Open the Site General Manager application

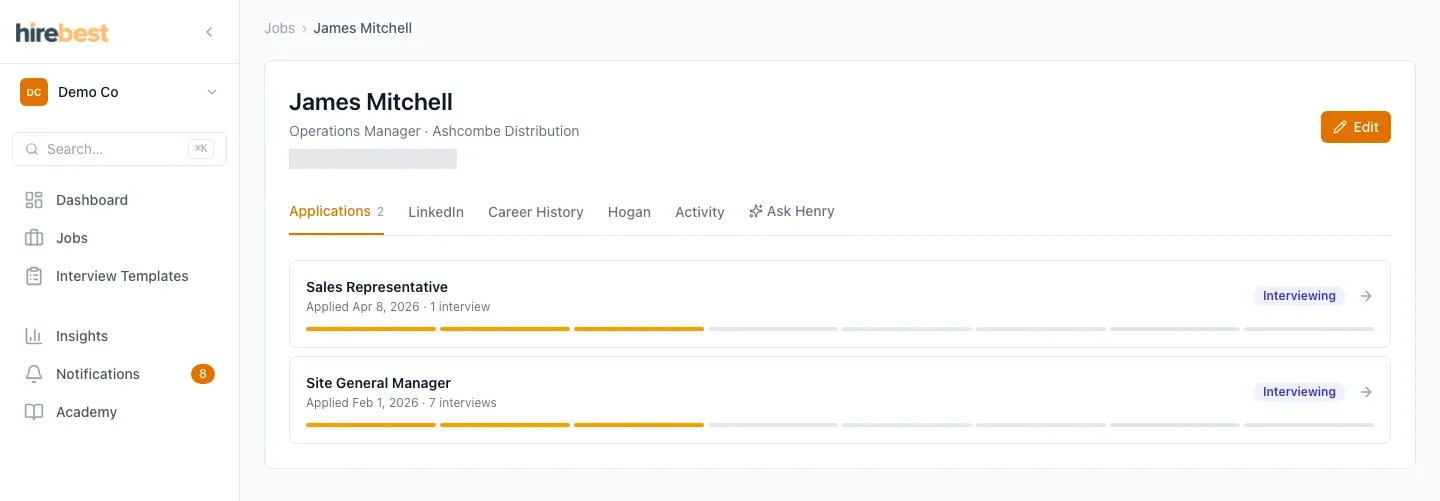[x=840, y=400]
